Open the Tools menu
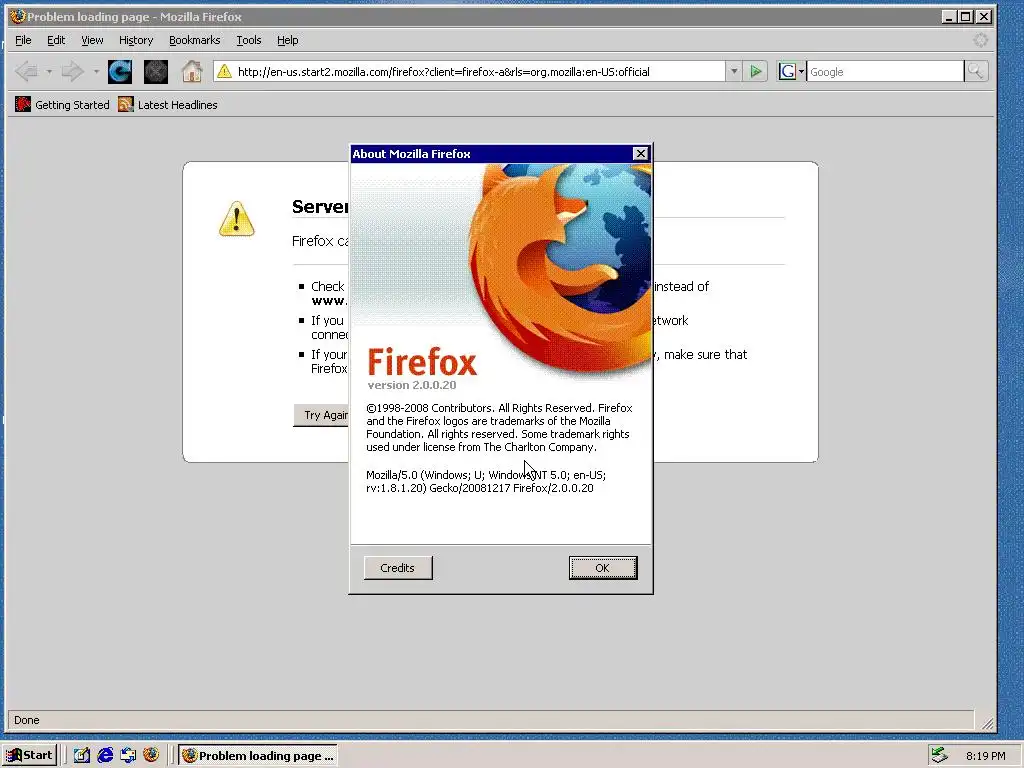This screenshot has width=1024, height=768. [x=248, y=40]
